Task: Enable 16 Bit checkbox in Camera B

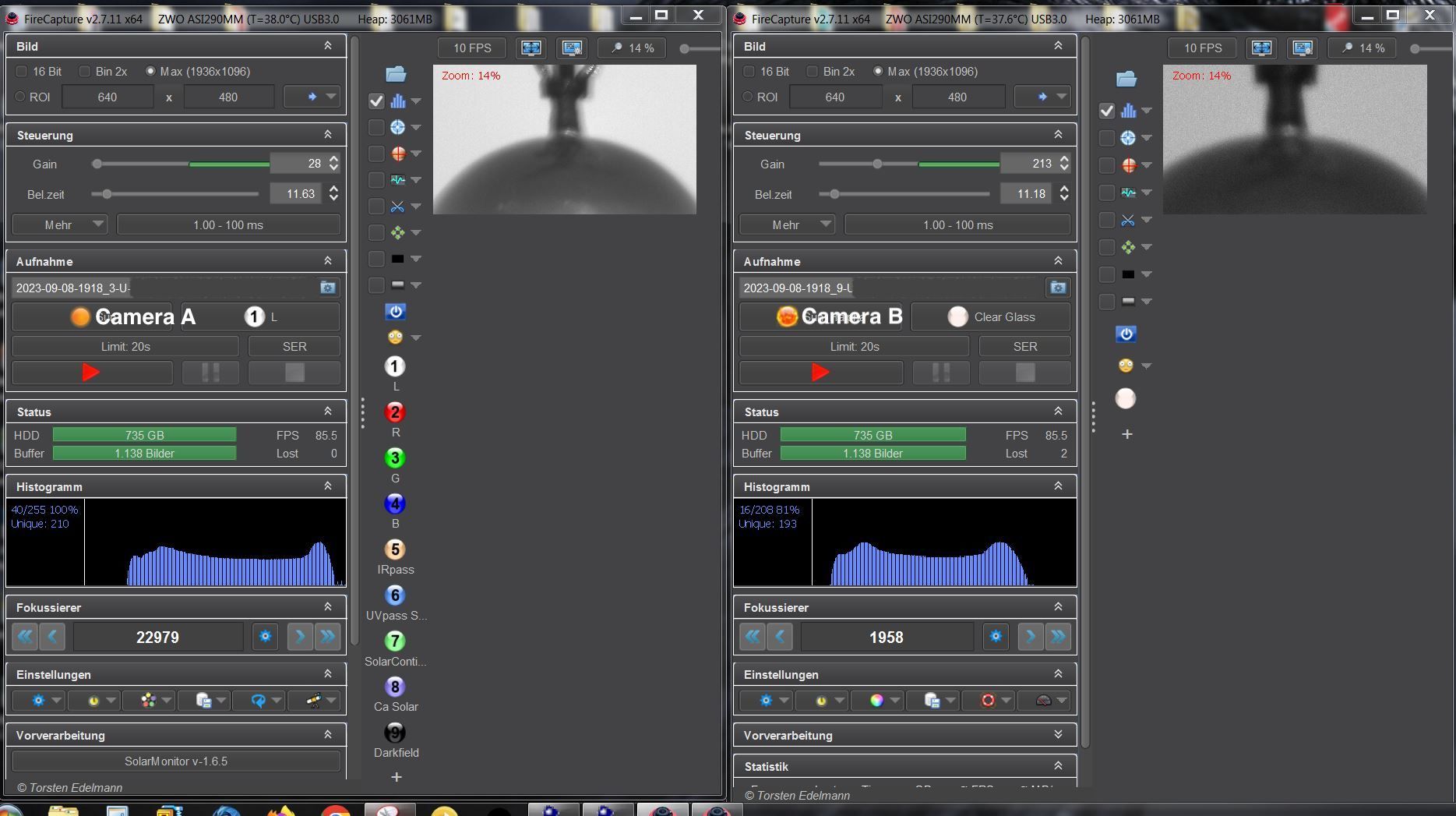Action: click(749, 71)
